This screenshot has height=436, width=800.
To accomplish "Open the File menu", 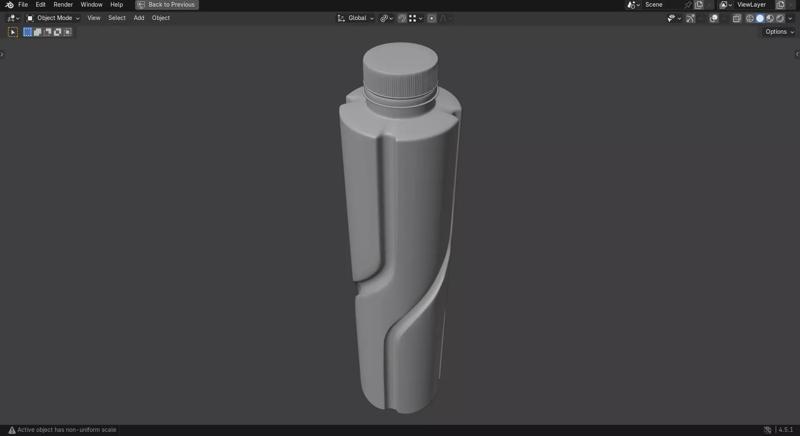I will click(x=23, y=5).
